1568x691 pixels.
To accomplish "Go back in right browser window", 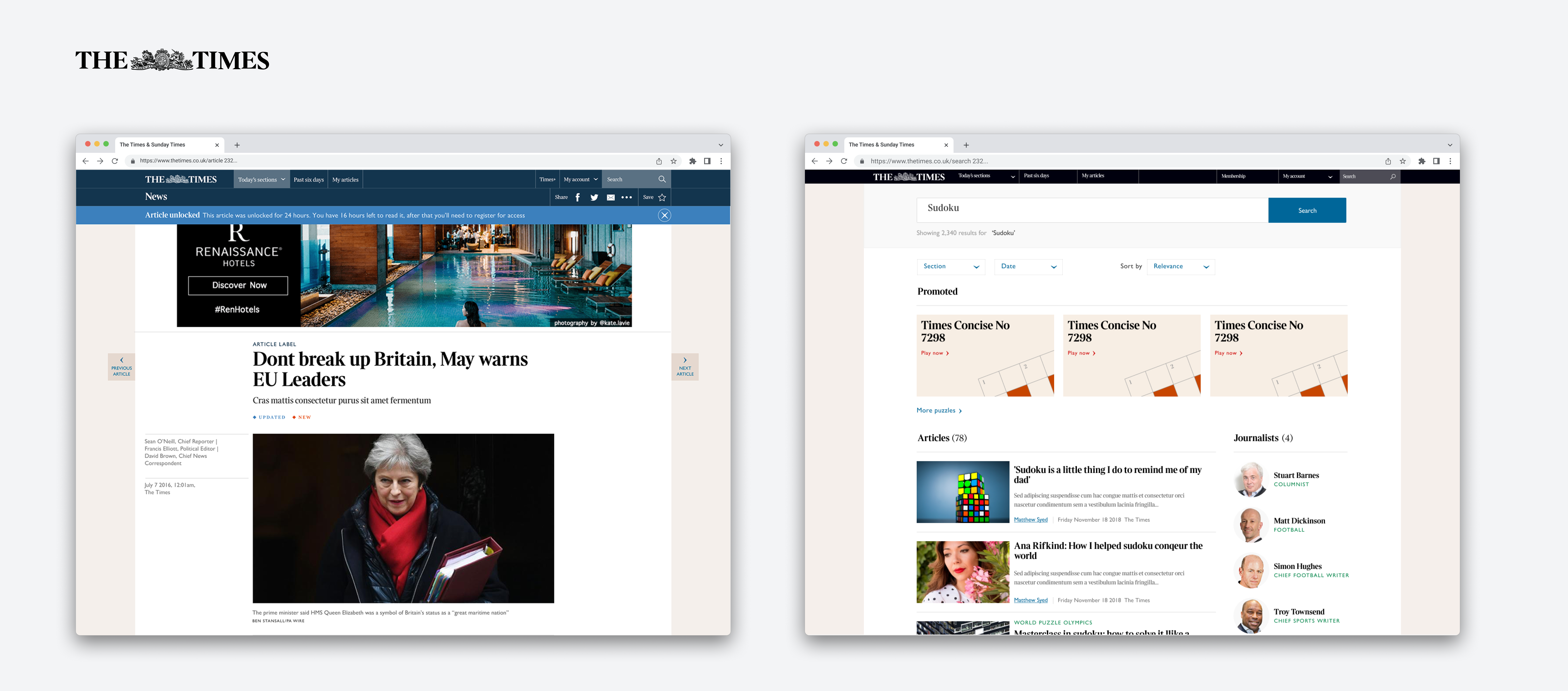I will tap(814, 161).
